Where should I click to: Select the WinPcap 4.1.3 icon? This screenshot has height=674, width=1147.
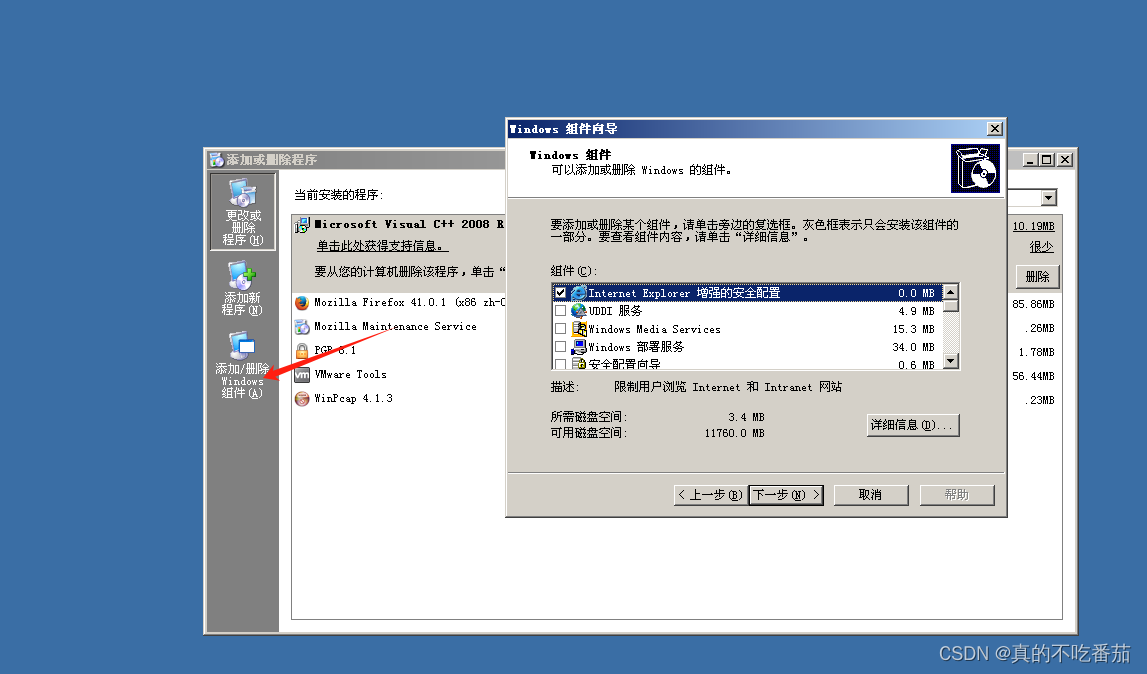[x=301, y=398]
